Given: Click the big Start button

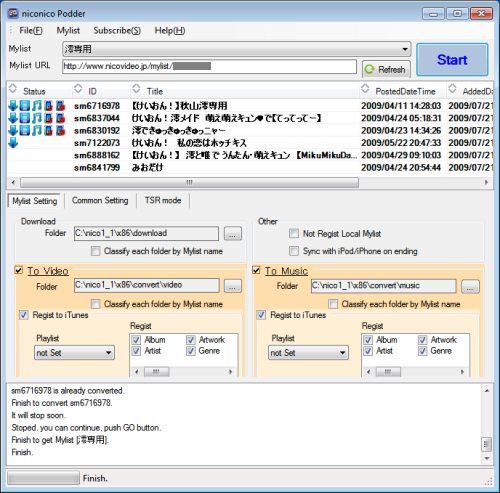Looking at the screenshot, I should (x=452, y=60).
